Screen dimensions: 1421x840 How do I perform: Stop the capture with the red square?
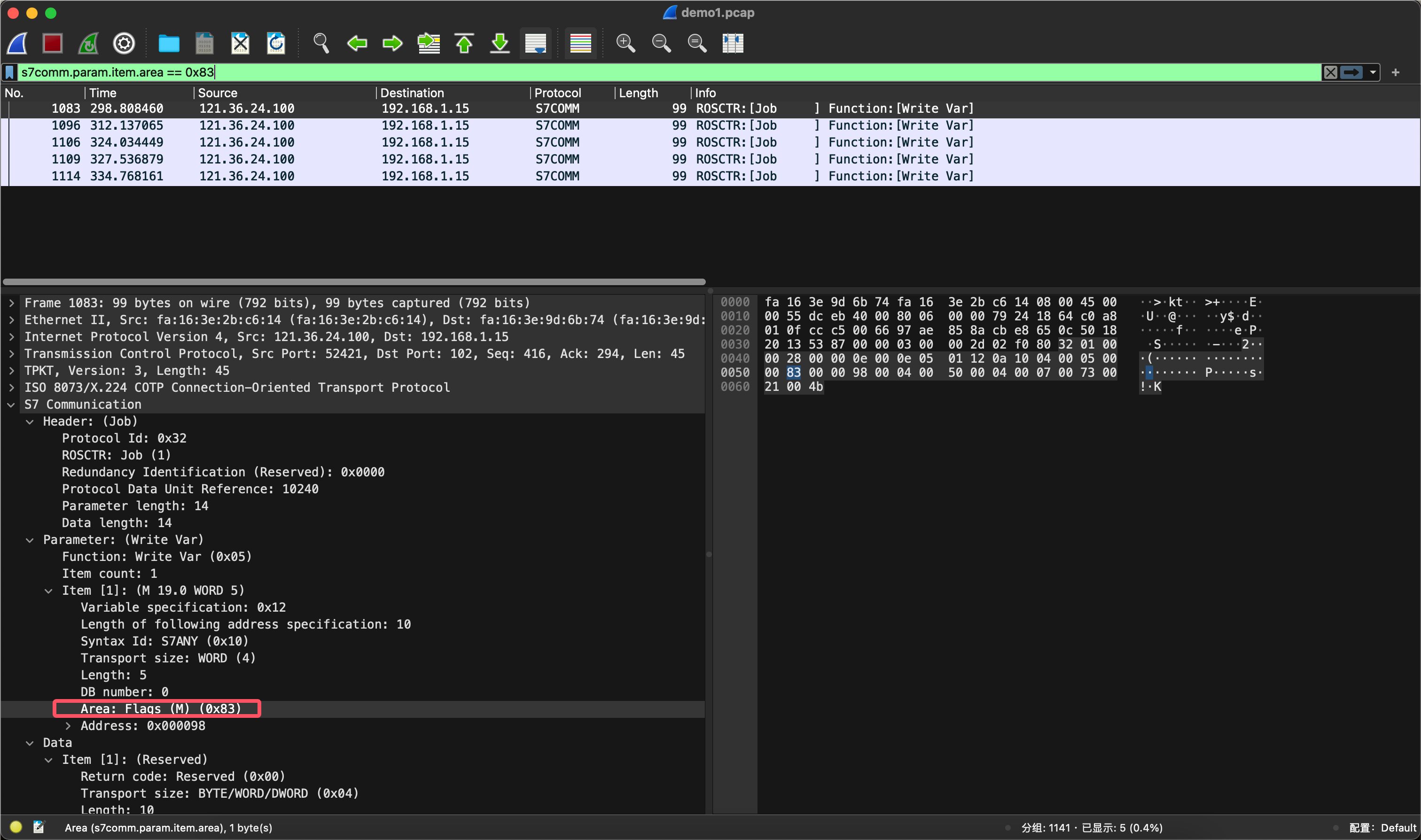point(53,43)
